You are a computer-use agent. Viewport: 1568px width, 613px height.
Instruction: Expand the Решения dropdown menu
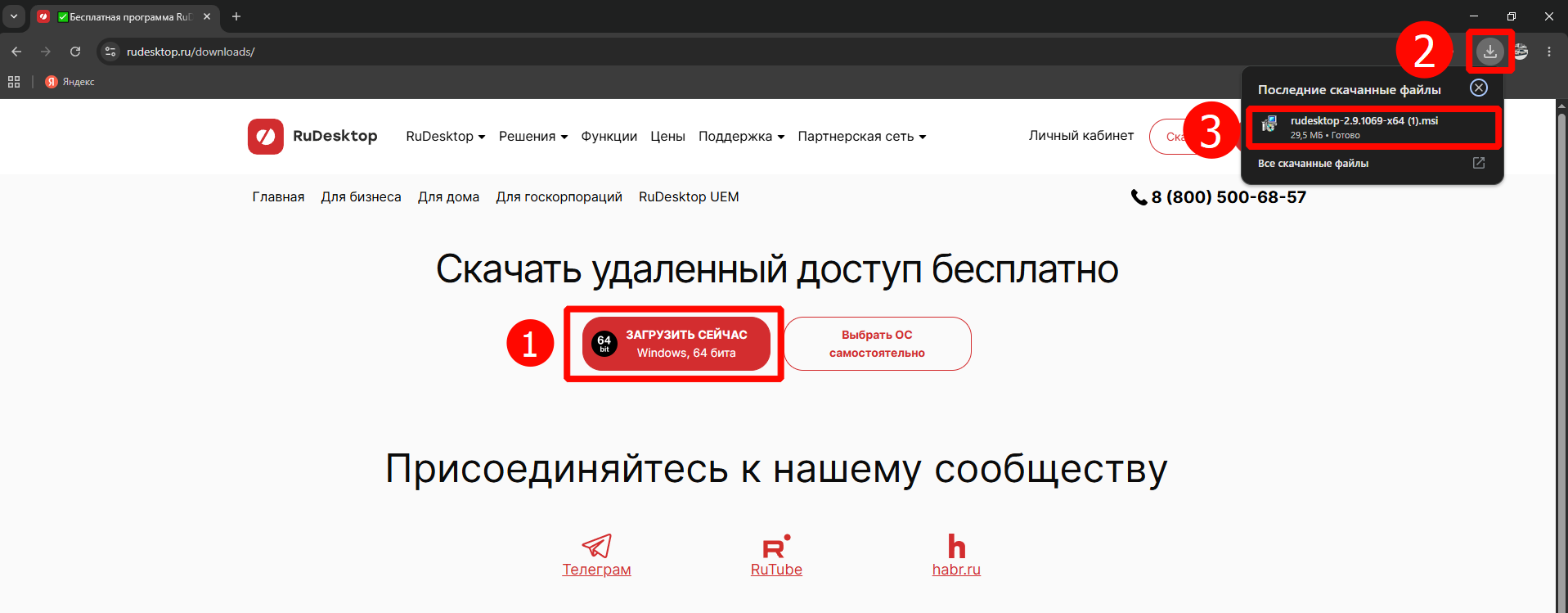[x=533, y=137]
